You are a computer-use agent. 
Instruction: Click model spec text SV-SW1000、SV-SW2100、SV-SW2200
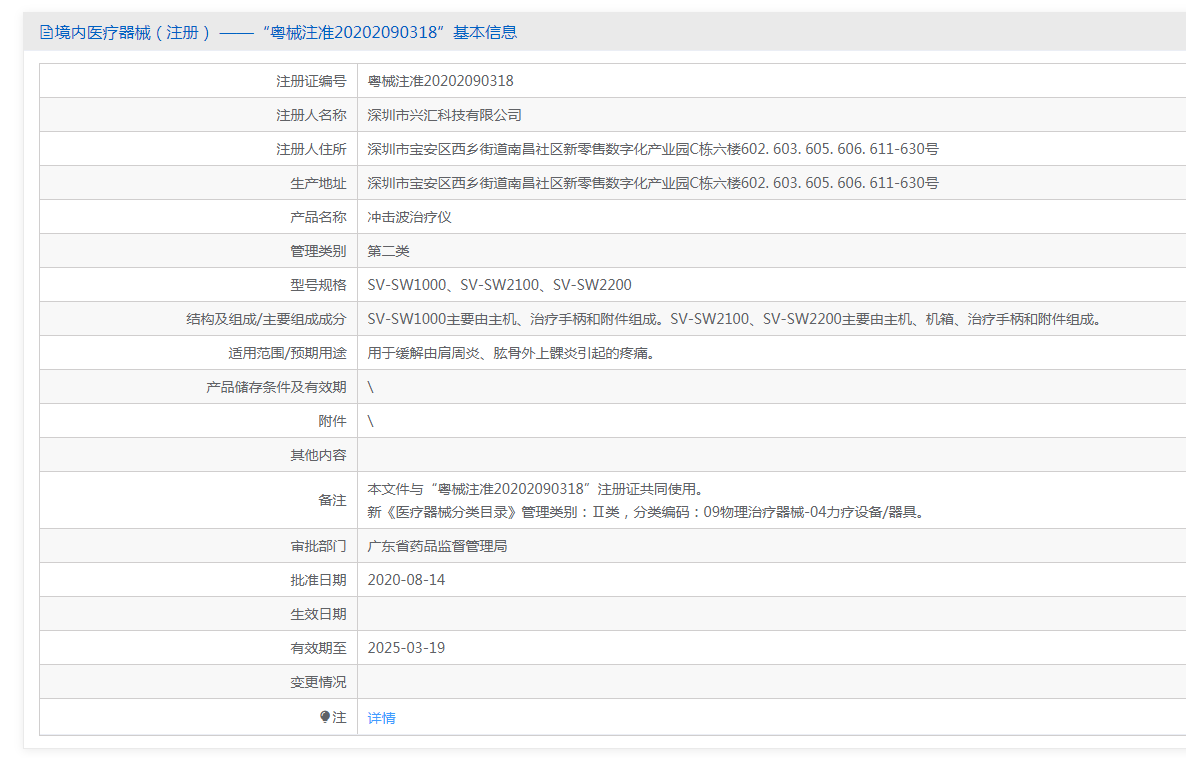pos(499,285)
